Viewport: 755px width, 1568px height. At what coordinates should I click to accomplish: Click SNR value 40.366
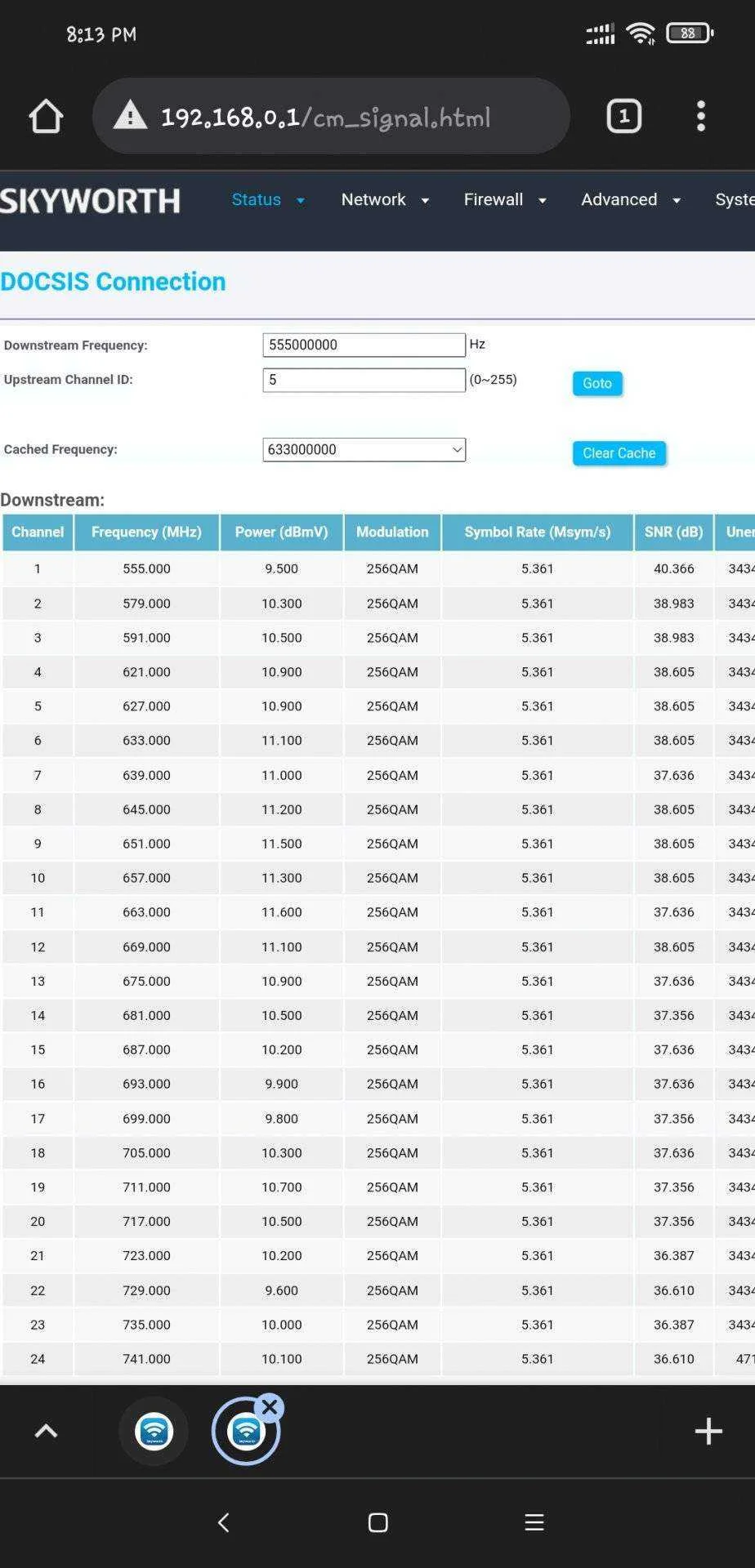point(673,568)
